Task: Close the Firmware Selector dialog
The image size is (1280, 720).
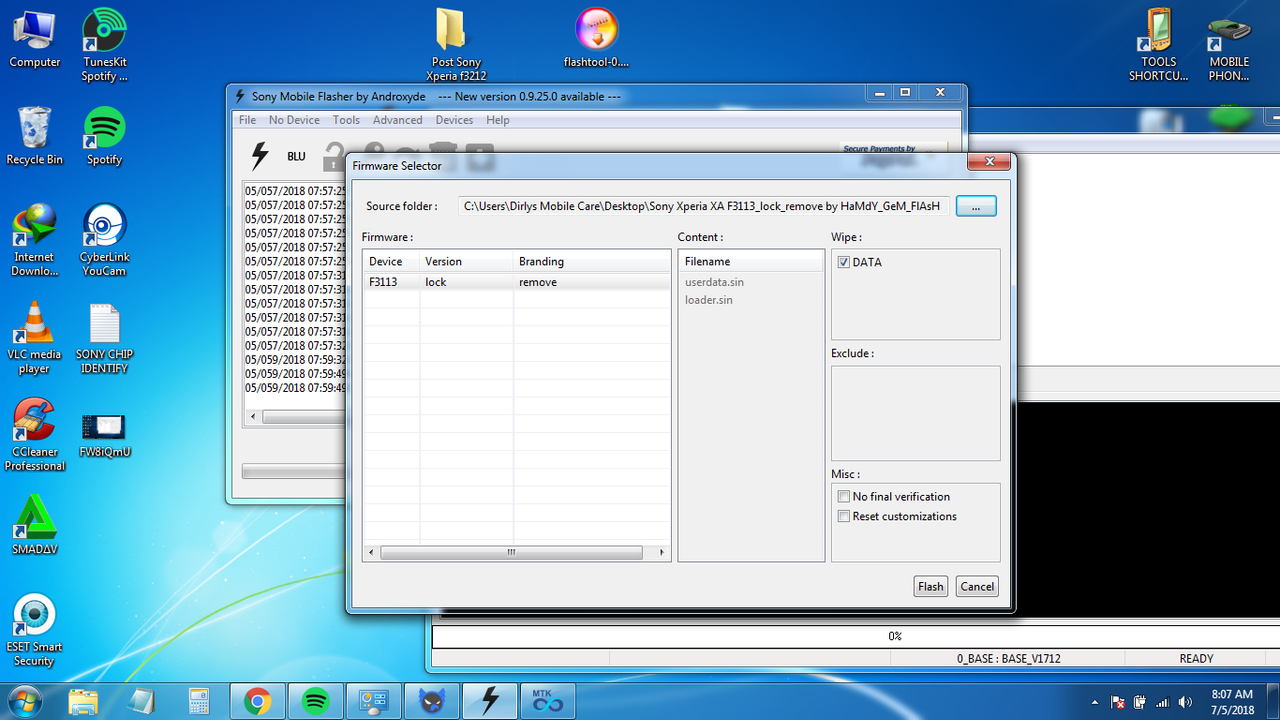Action: (989, 162)
